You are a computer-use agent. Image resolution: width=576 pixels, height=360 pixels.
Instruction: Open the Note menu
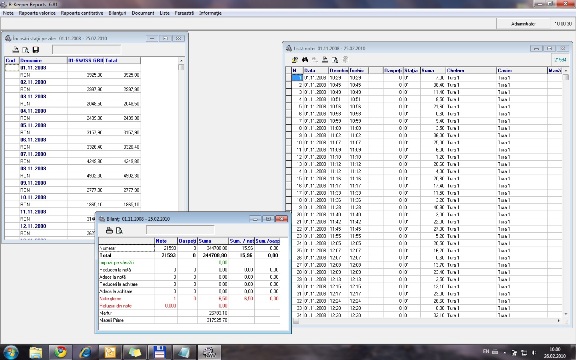tap(8, 13)
